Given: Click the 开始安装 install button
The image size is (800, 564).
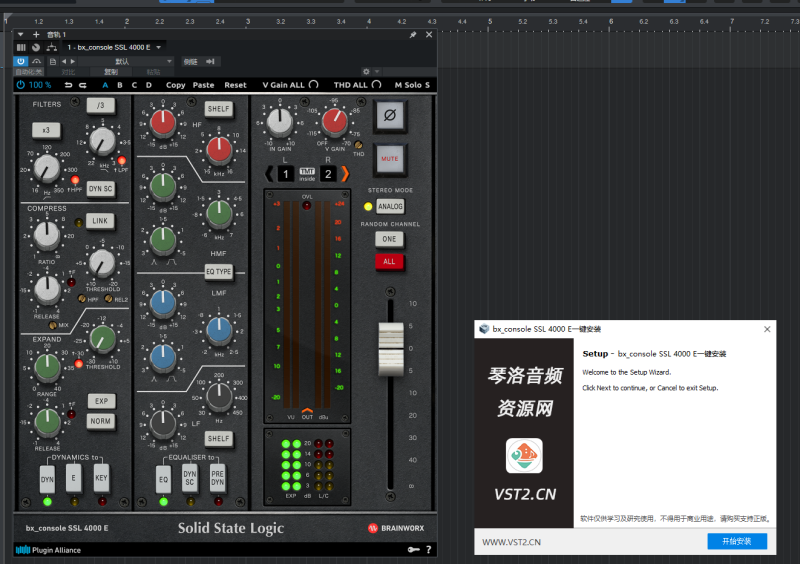Looking at the screenshot, I should [737, 541].
